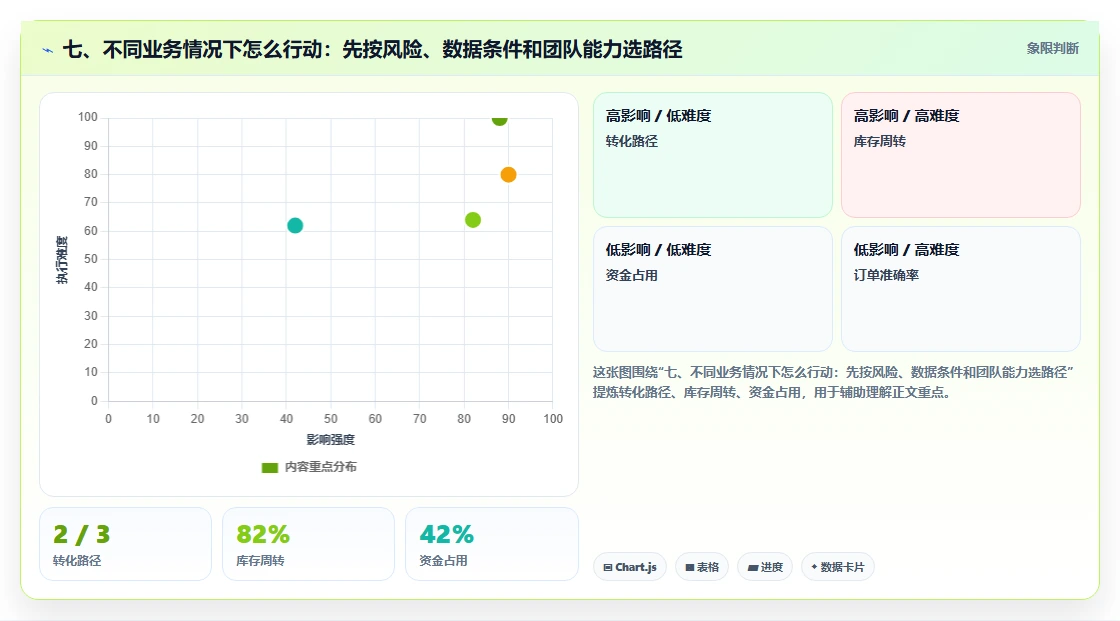Click the orange scatter point on the chart
Viewport: 1120px width, 621px height.
coord(508,174)
